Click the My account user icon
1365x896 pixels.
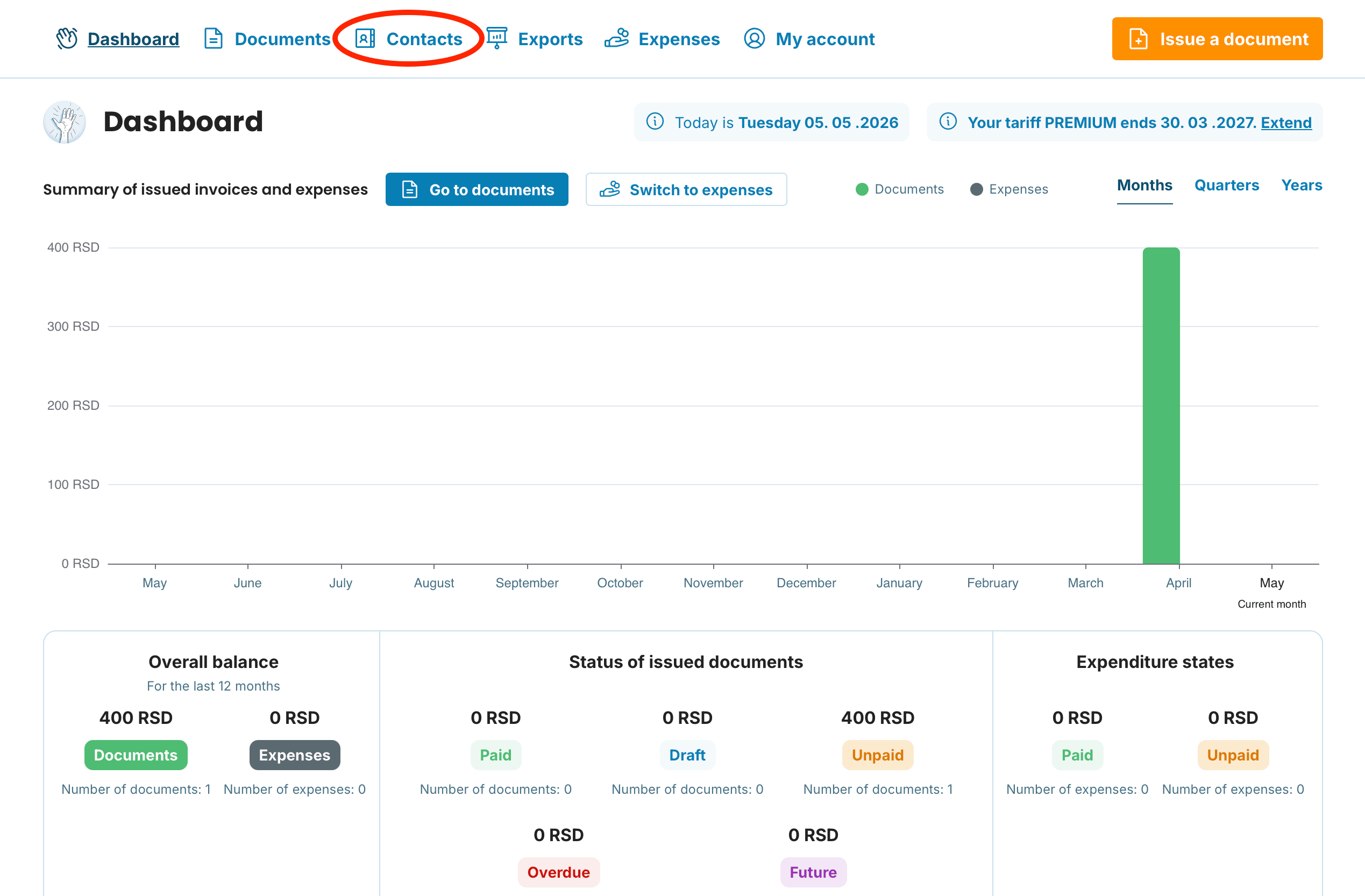click(x=754, y=38)
